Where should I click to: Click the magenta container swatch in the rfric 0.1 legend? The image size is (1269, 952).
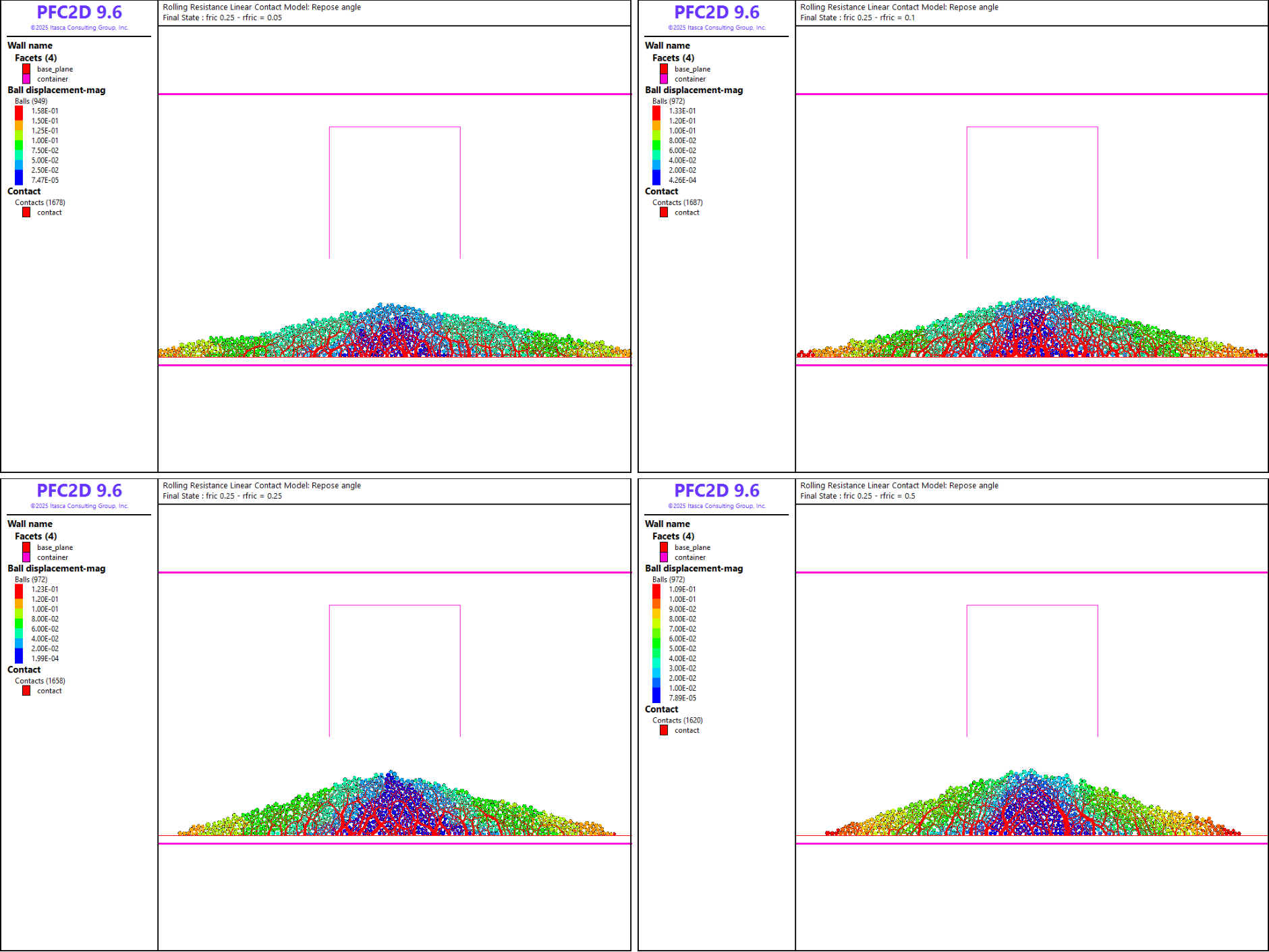664,79
